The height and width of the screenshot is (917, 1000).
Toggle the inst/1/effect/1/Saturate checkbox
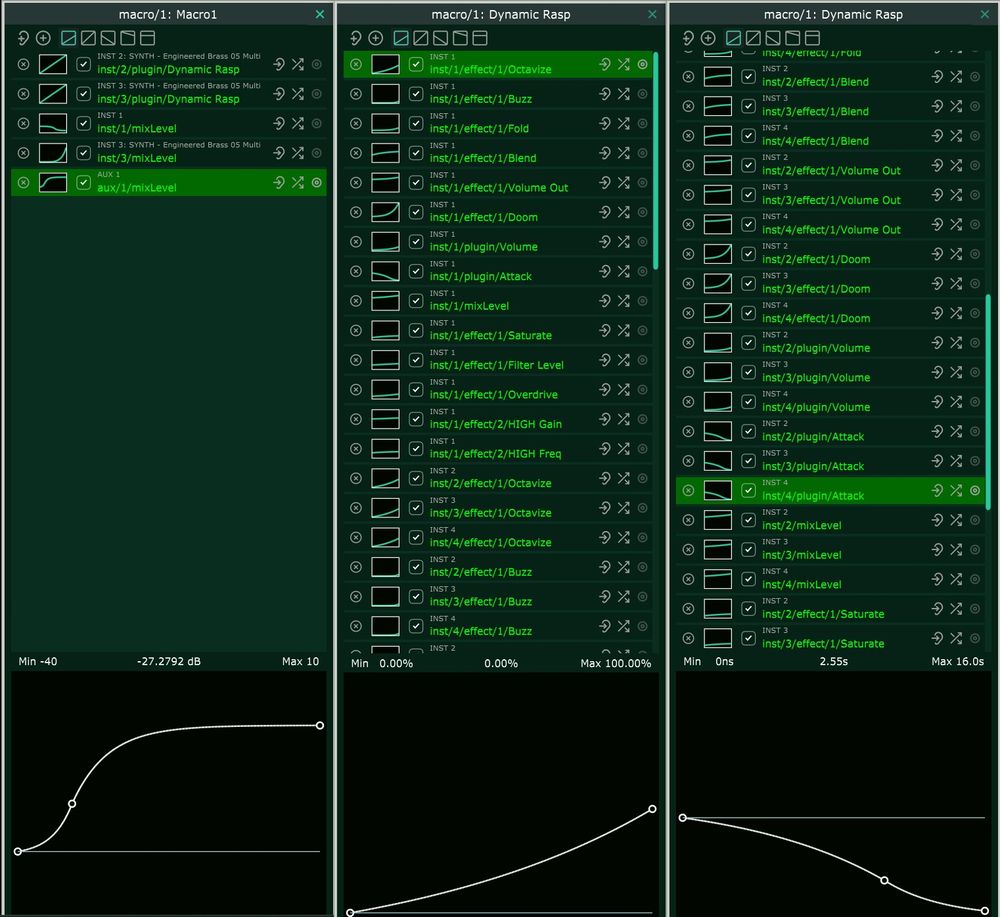click(x=416, y=330)
